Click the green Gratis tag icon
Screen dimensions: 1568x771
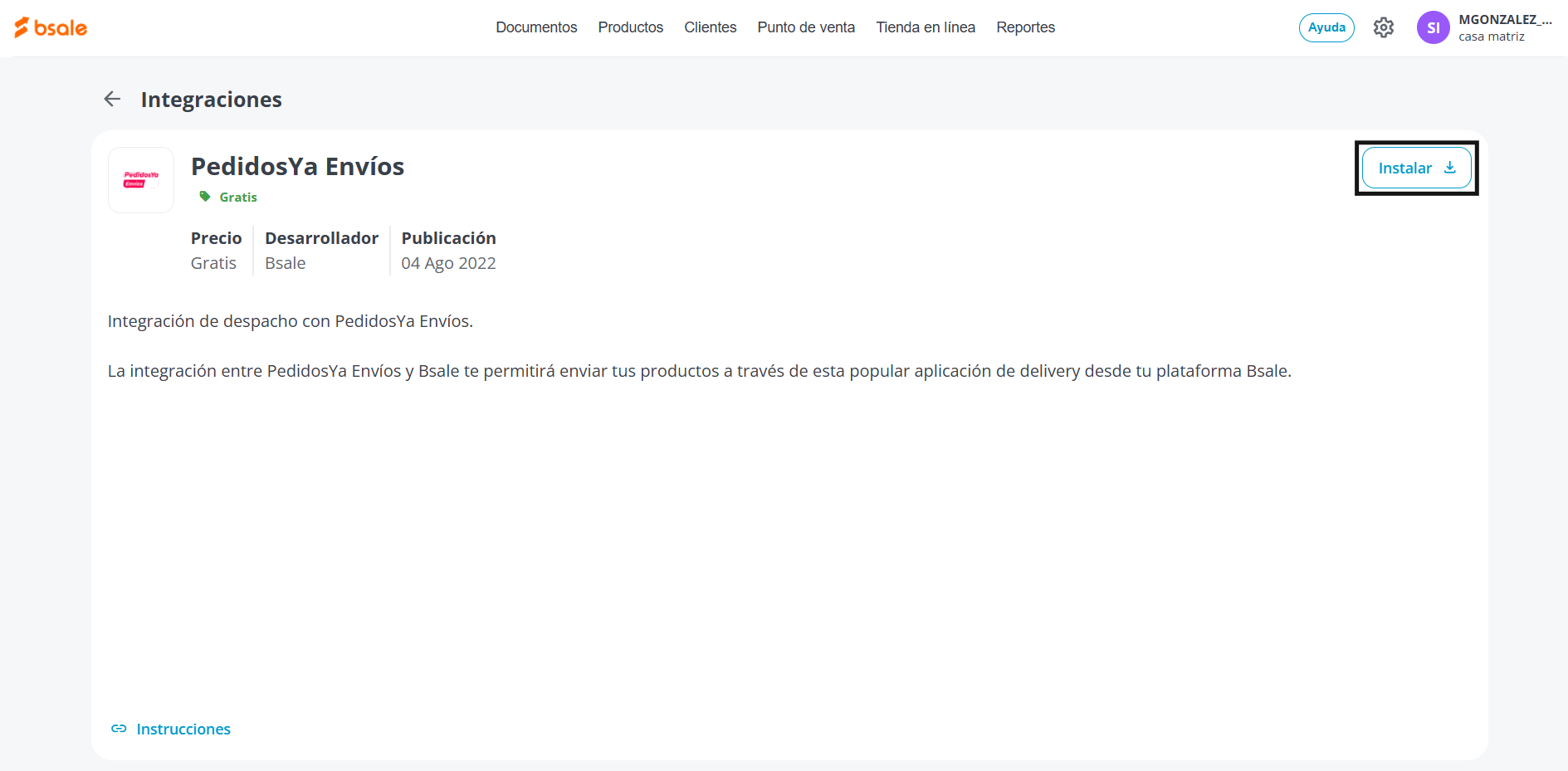coord(205,197)
